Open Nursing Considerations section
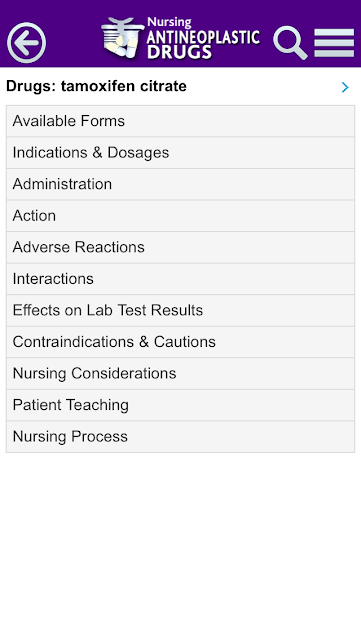This screenshot has height=640, width=361. point(180,373)
